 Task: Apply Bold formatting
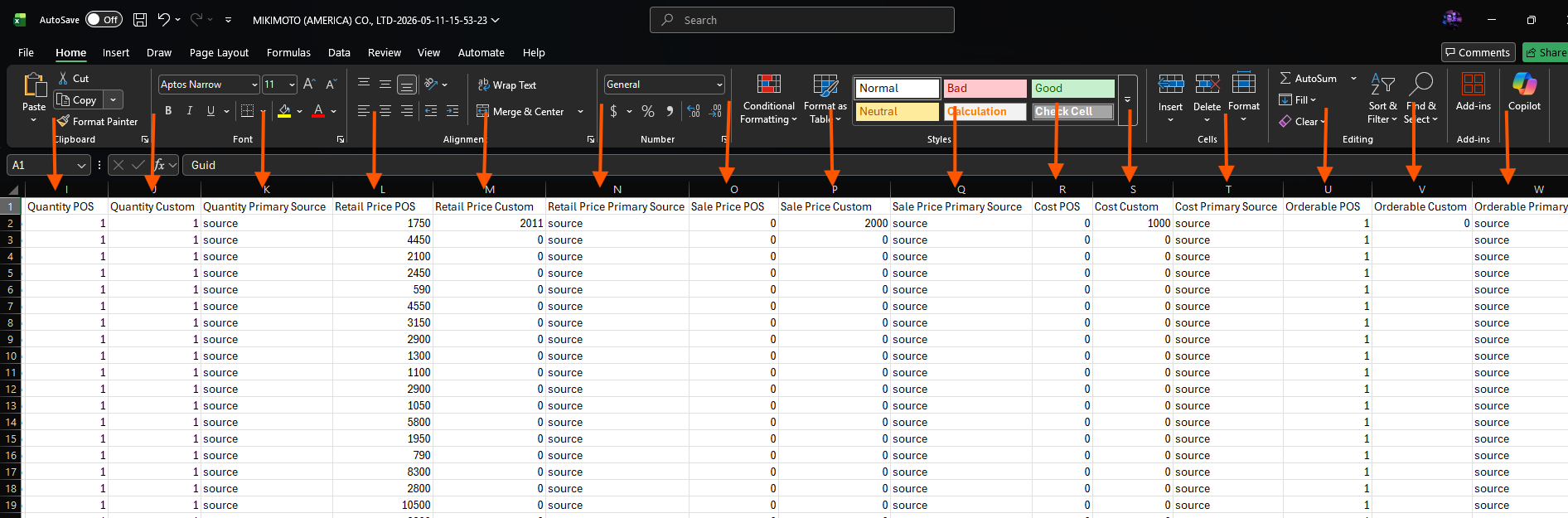point(168,110)
